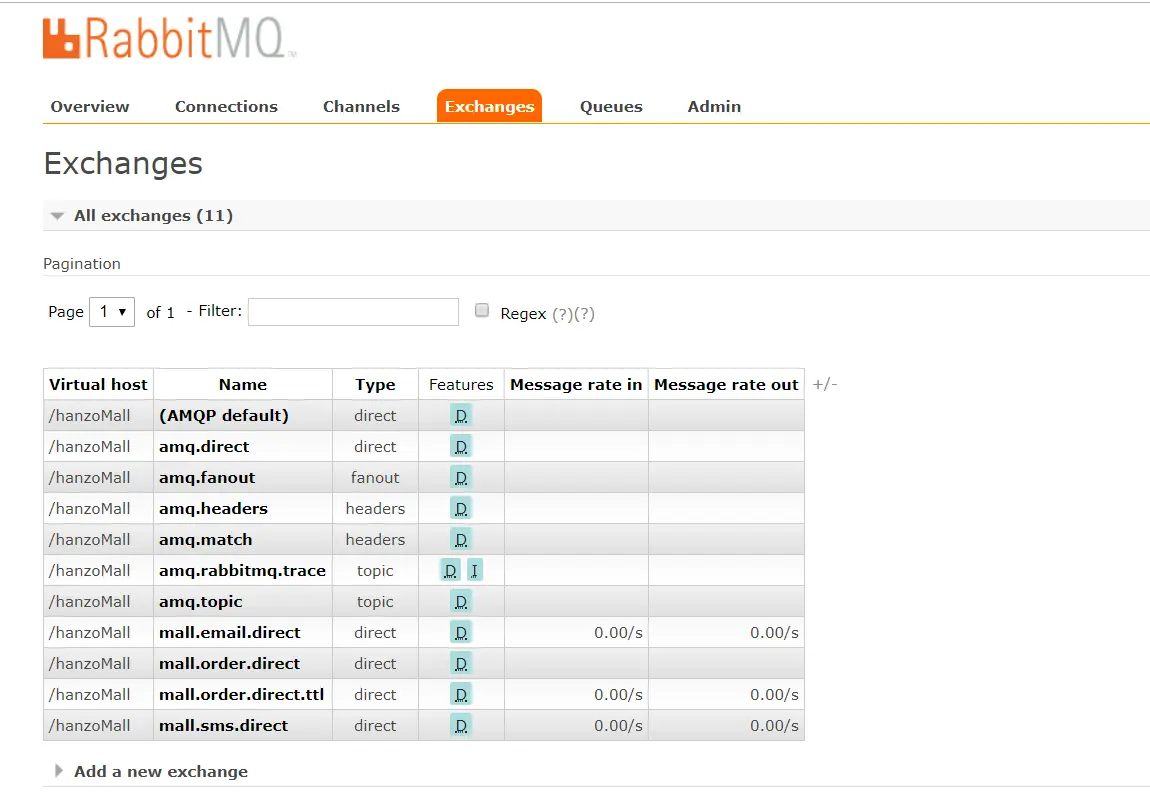This screenshot has width=1150, height=797.
Task: Click the +/- column selector
Action: coord(825,384)
